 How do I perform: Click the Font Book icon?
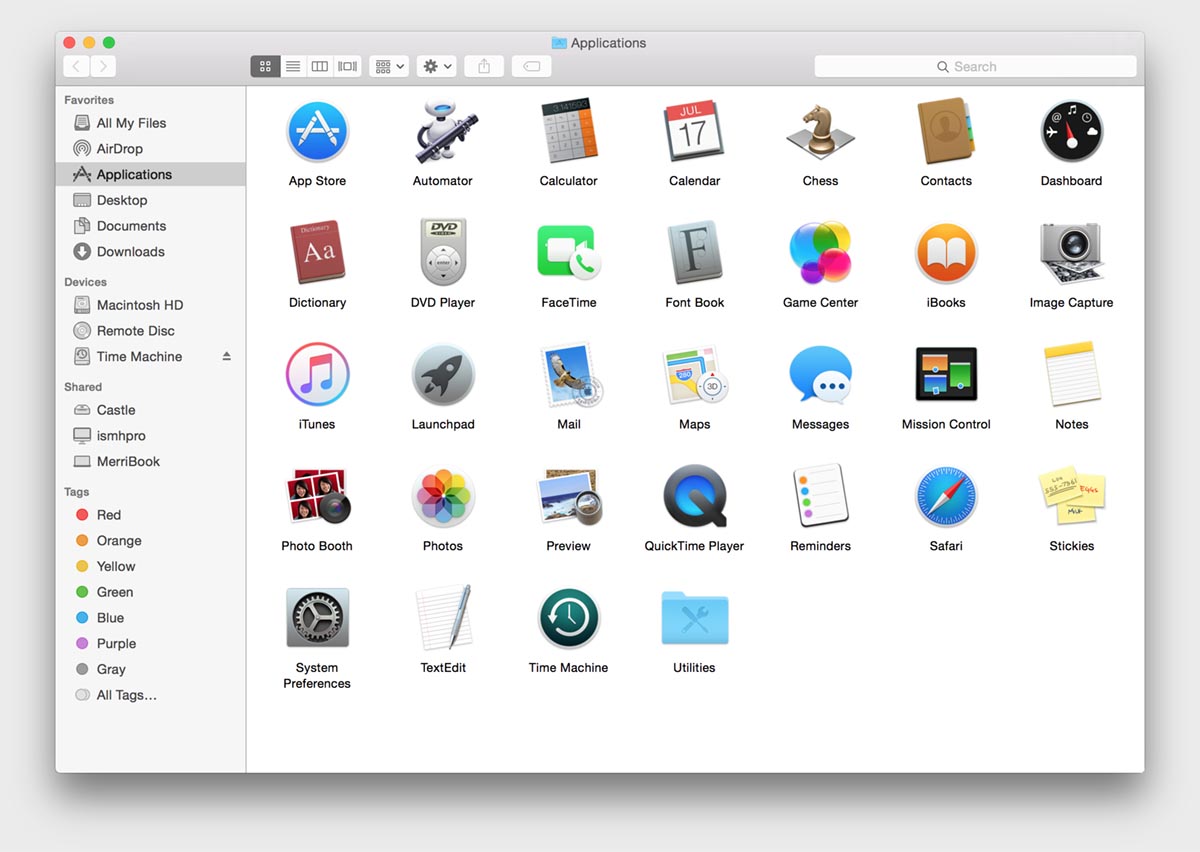point(694,253)
